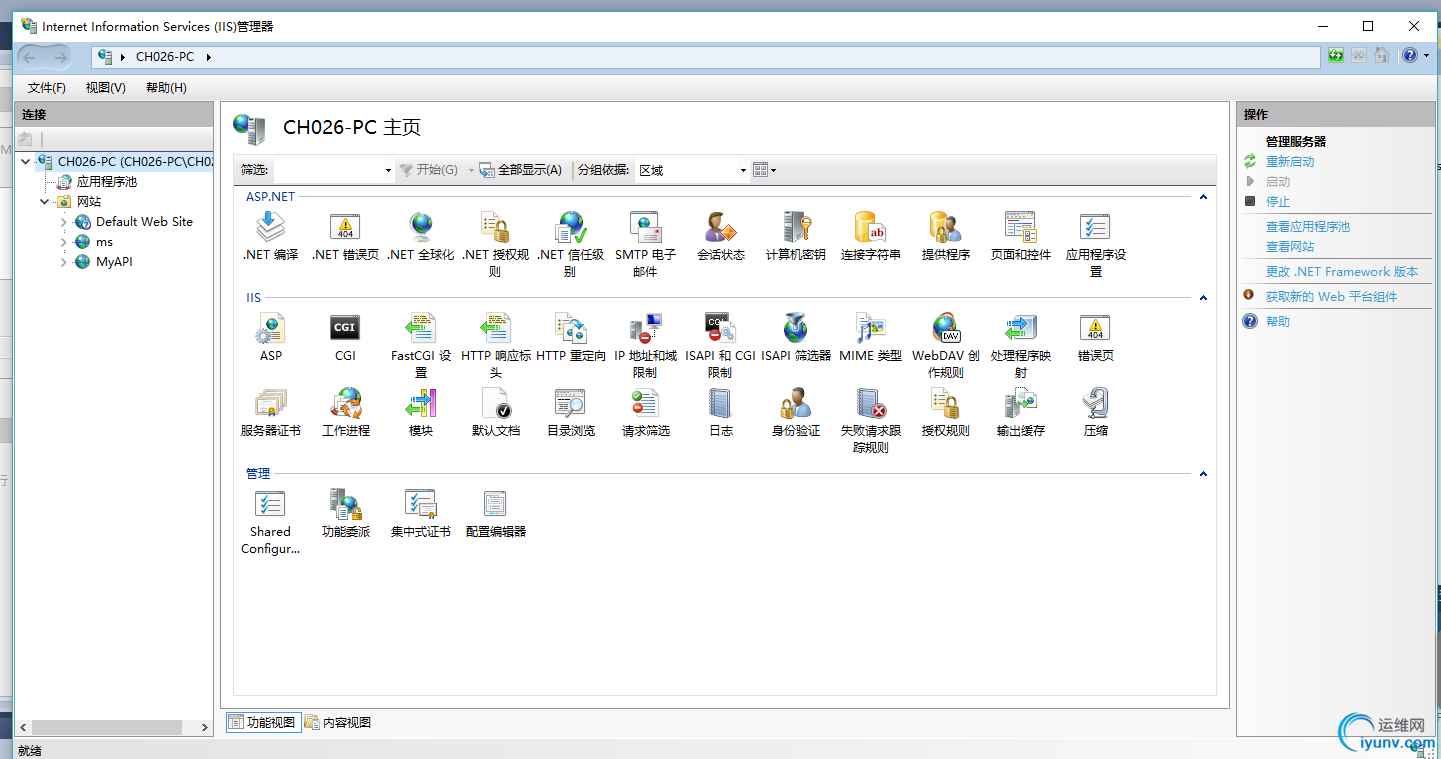Open the .NET 编译 feature
Viewport: 1441px width, 759px height.
(270, 236)
